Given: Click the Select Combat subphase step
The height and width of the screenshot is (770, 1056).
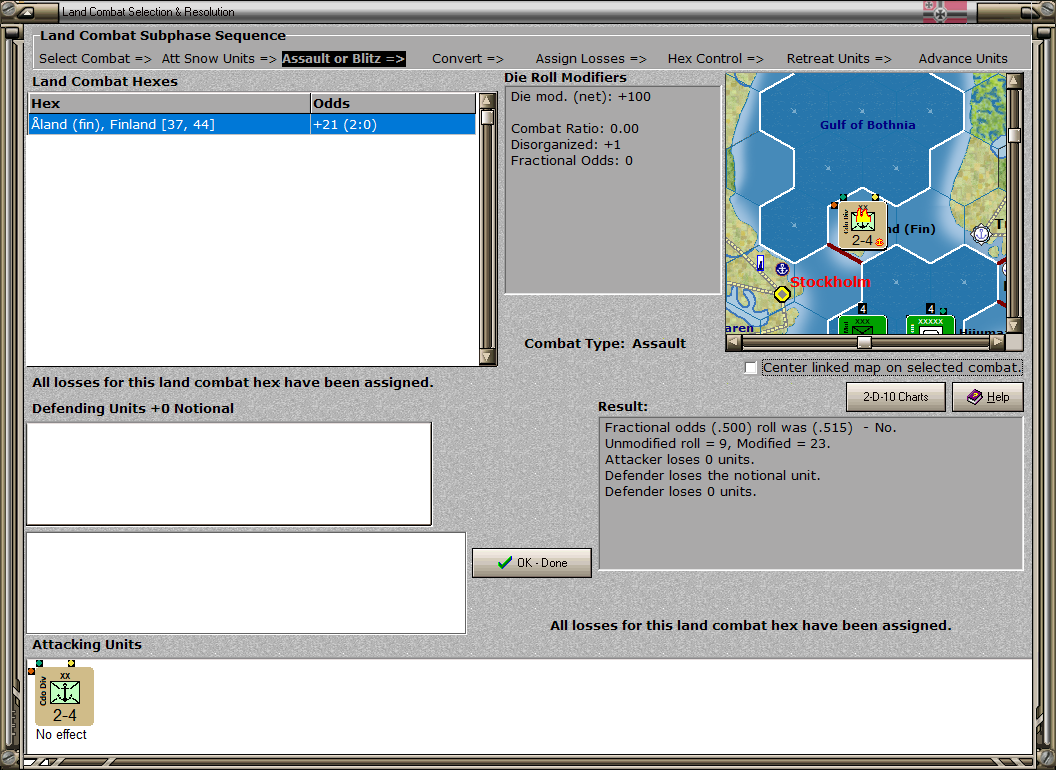Looking at the screenshot, I should tap(96, 59).
